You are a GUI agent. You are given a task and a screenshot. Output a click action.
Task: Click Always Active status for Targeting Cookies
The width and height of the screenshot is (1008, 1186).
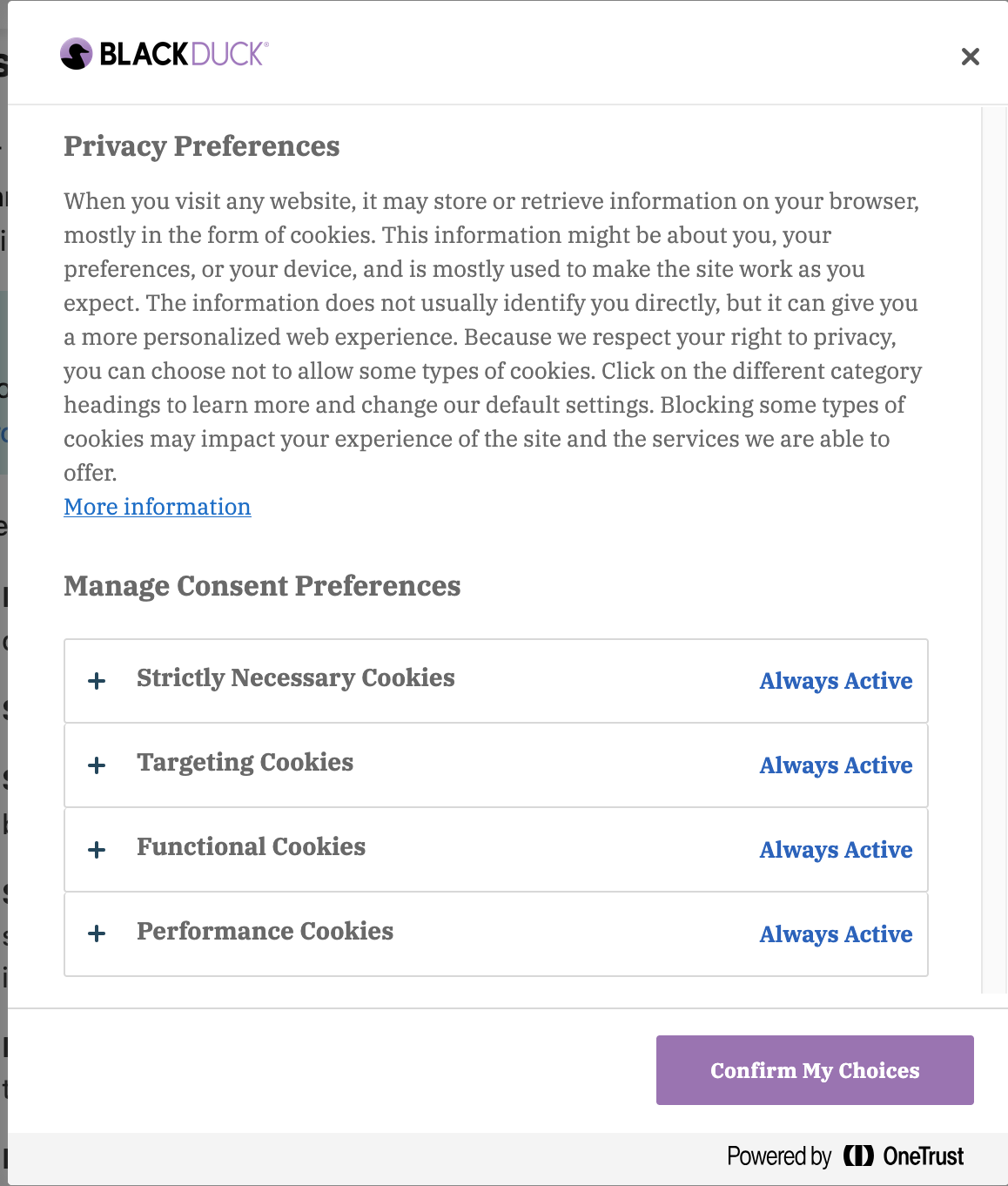836,765
